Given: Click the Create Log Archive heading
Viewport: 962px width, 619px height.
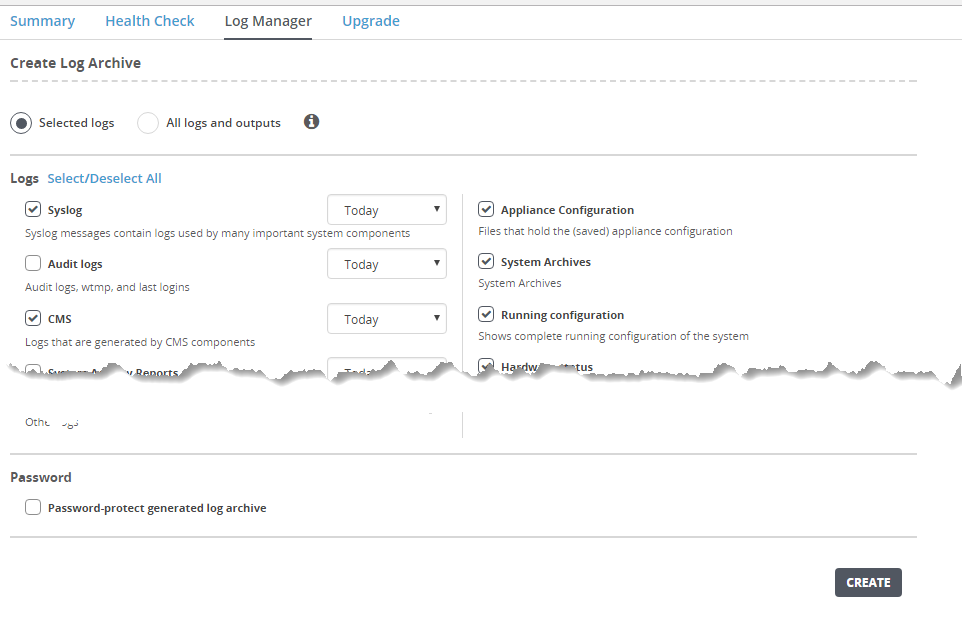Looking at the screenshot, I should 75,63.
